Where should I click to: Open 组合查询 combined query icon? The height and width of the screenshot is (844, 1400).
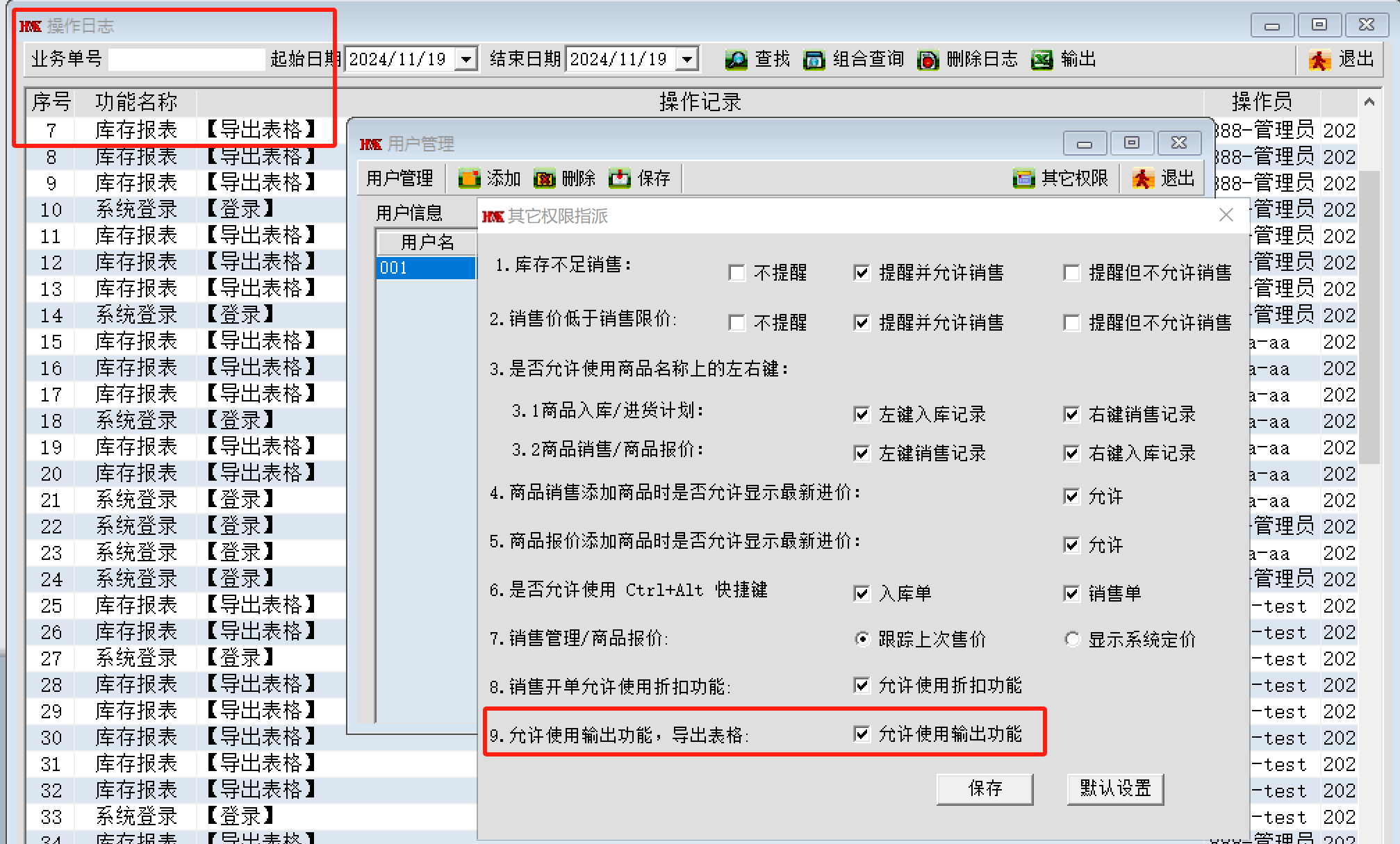pos(814,60)
